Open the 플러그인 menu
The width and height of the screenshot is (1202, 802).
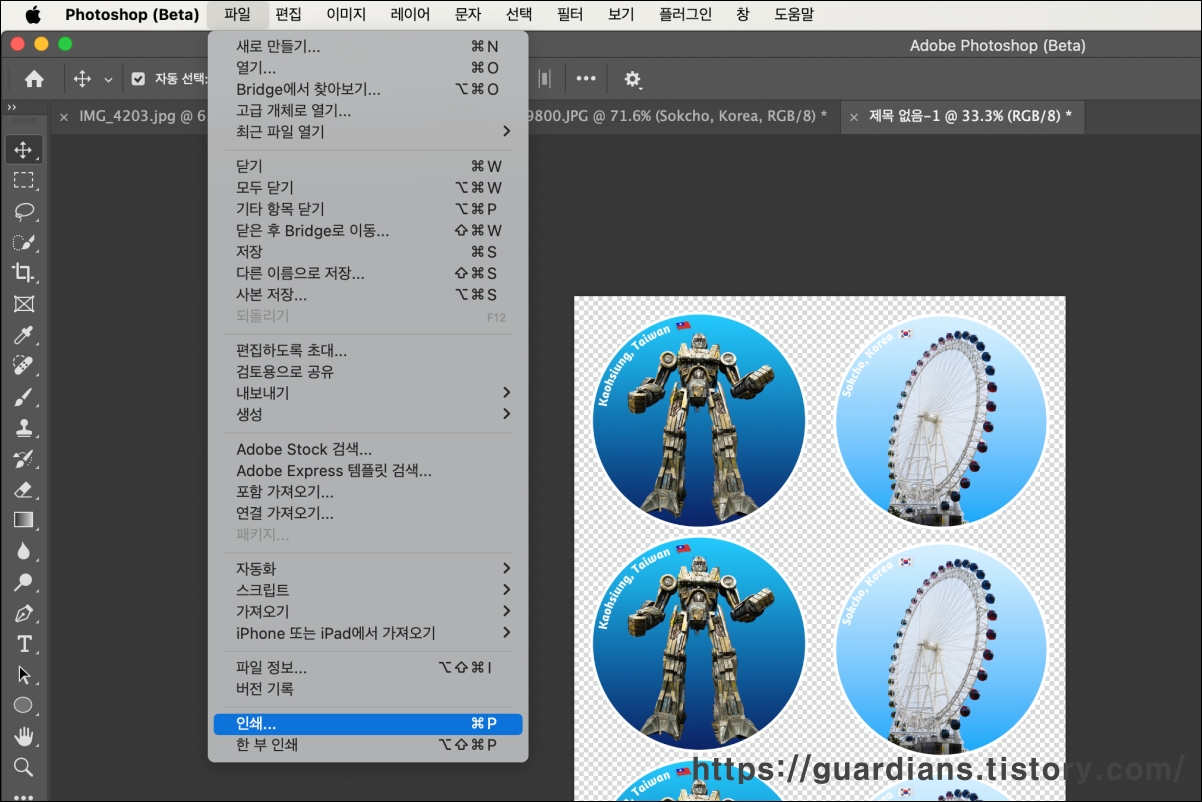tap(686, 15)
